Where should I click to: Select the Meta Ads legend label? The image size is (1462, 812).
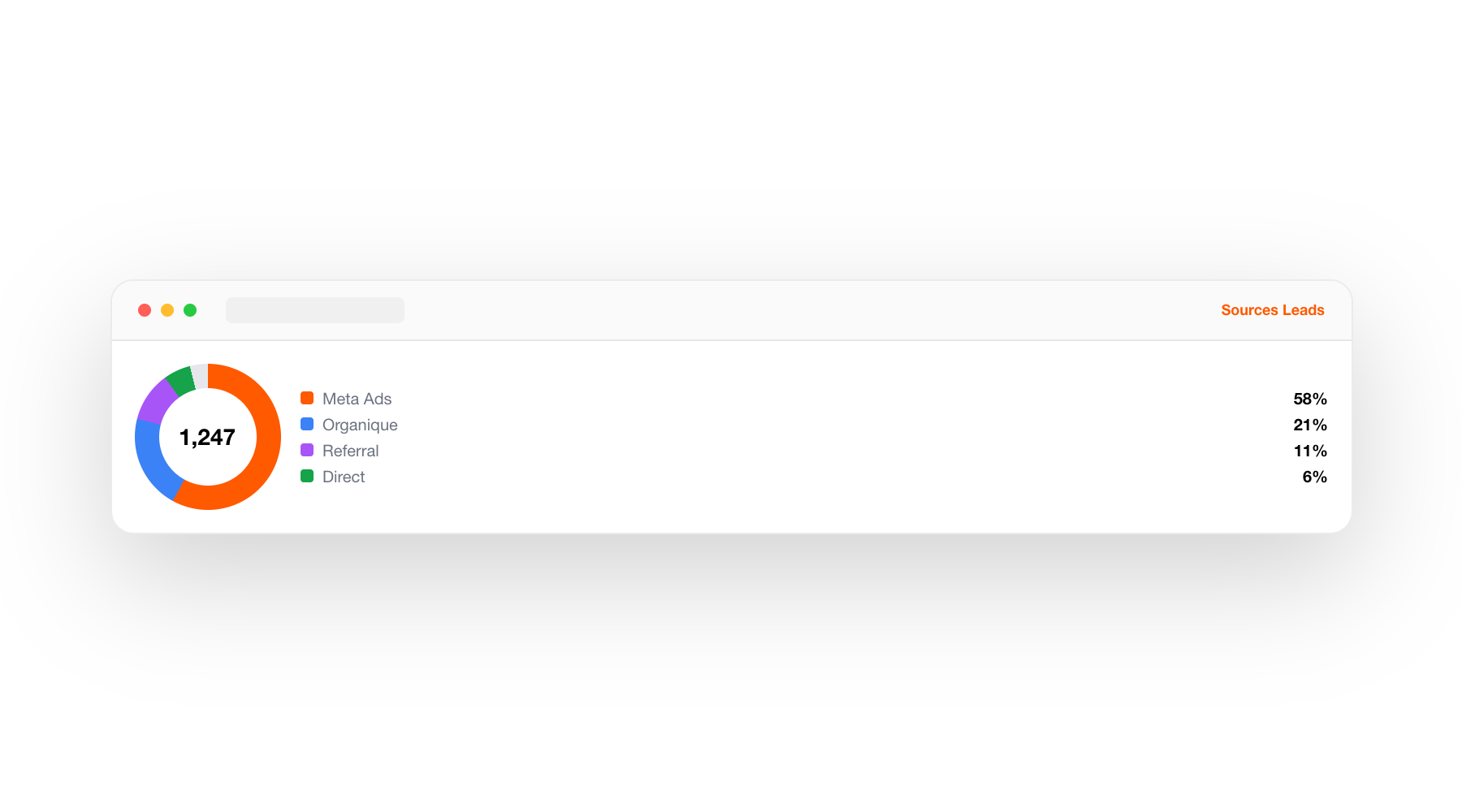[x=357, y=399]
